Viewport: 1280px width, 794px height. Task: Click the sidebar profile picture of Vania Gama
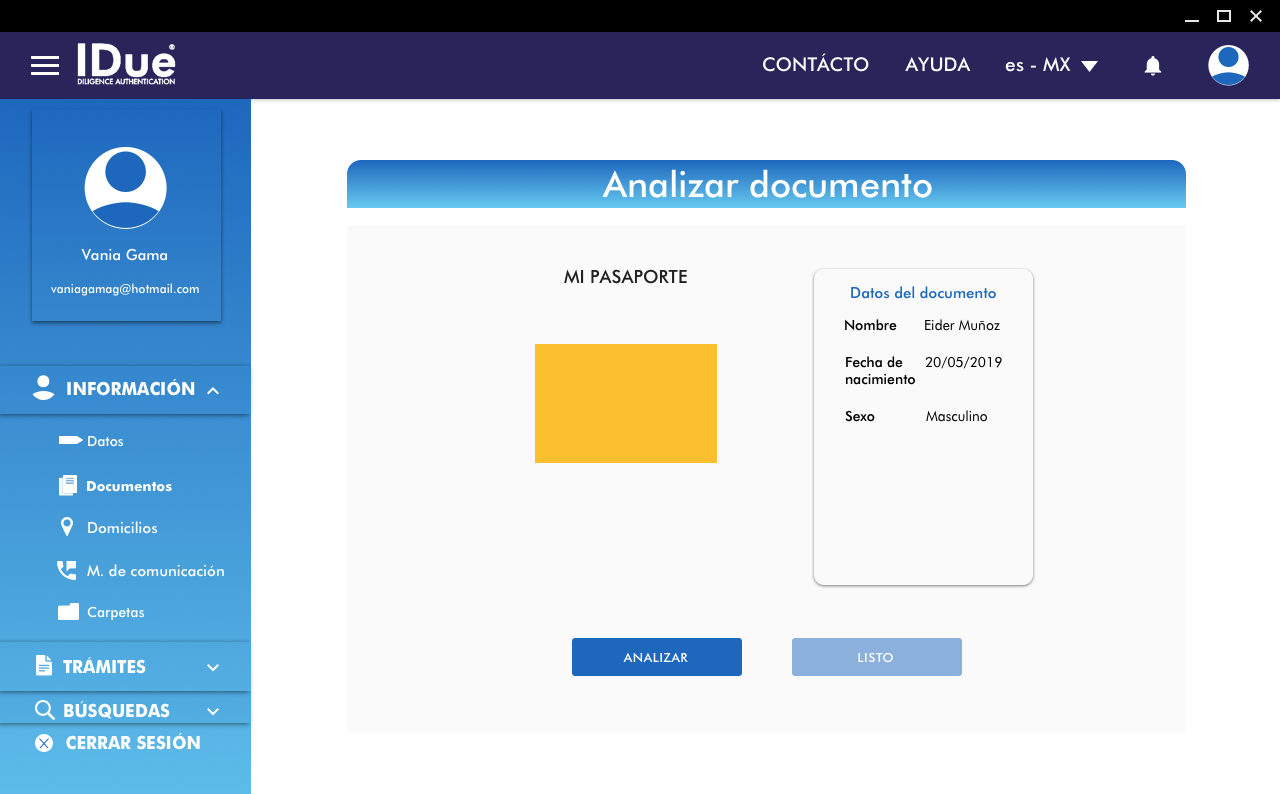[125, 188]
